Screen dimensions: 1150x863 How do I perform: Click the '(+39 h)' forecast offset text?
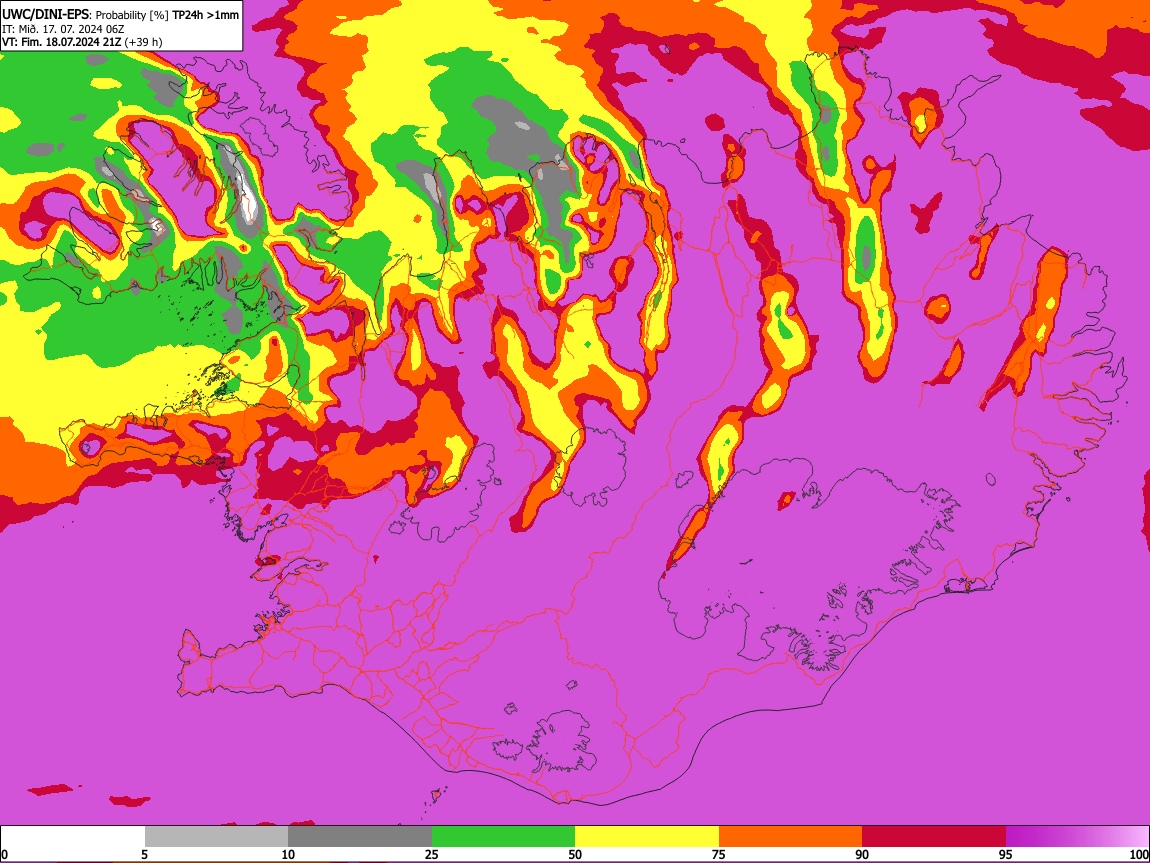(143, 42)
